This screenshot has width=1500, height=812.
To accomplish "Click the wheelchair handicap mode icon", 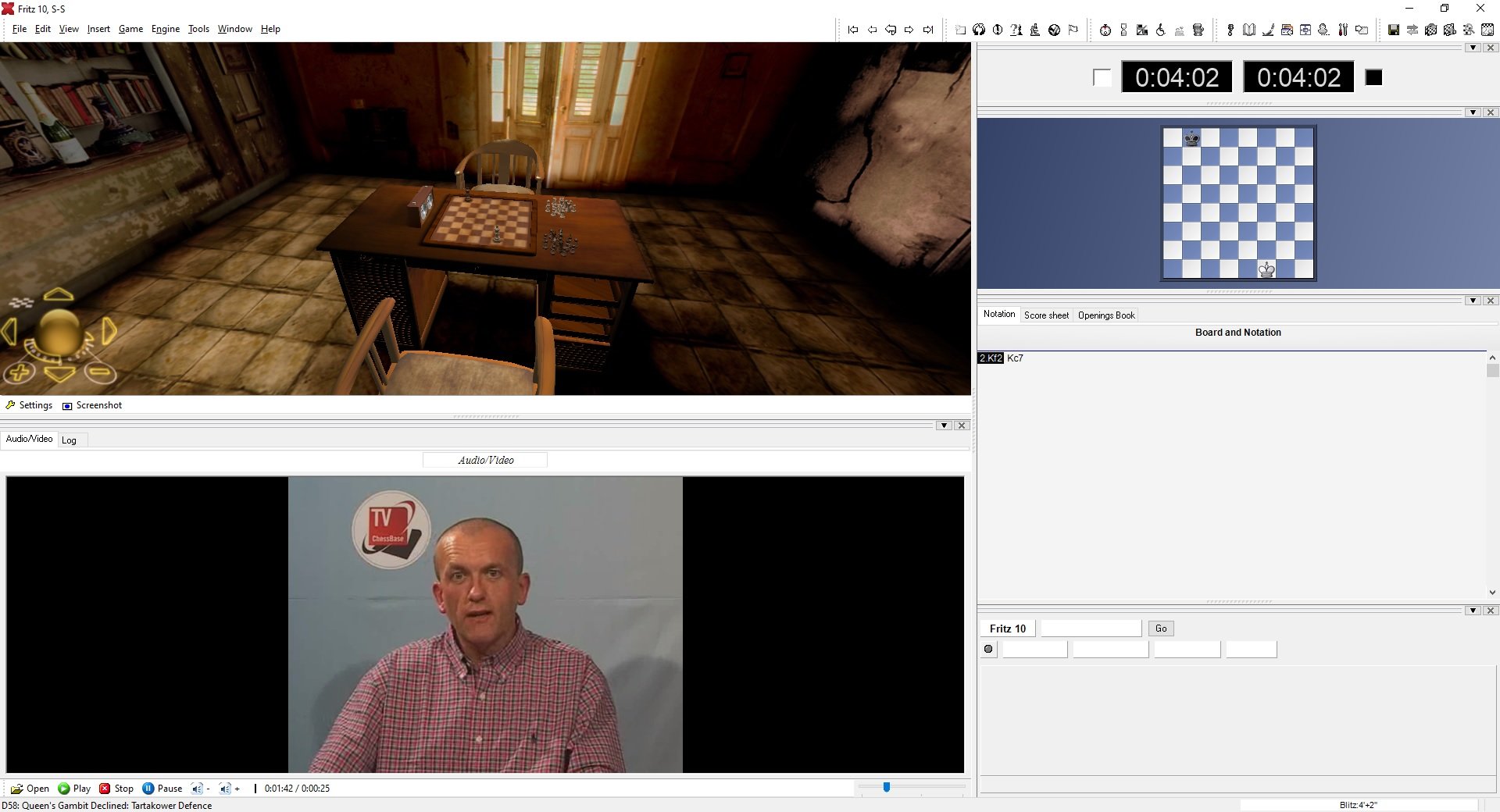I will click(x=1161, y=30).
